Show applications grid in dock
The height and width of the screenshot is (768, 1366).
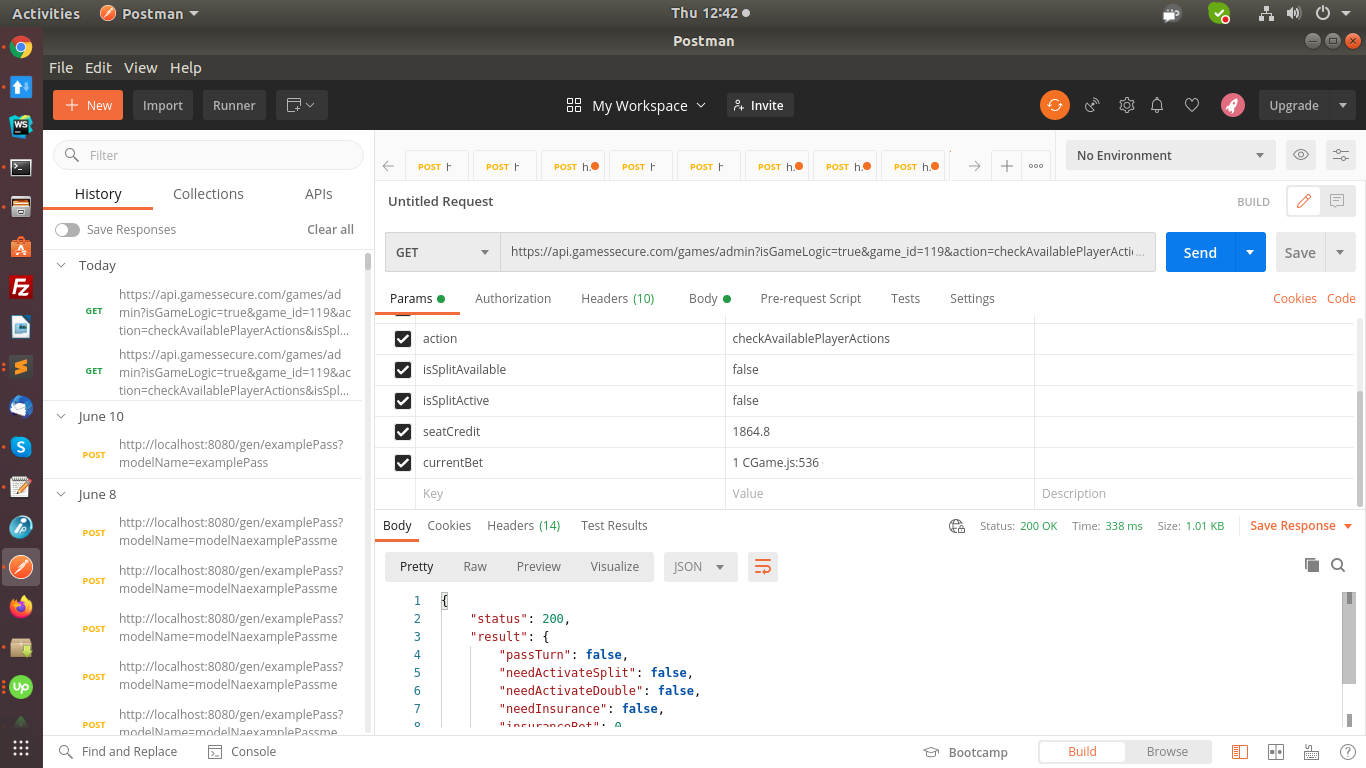point(21,748)
